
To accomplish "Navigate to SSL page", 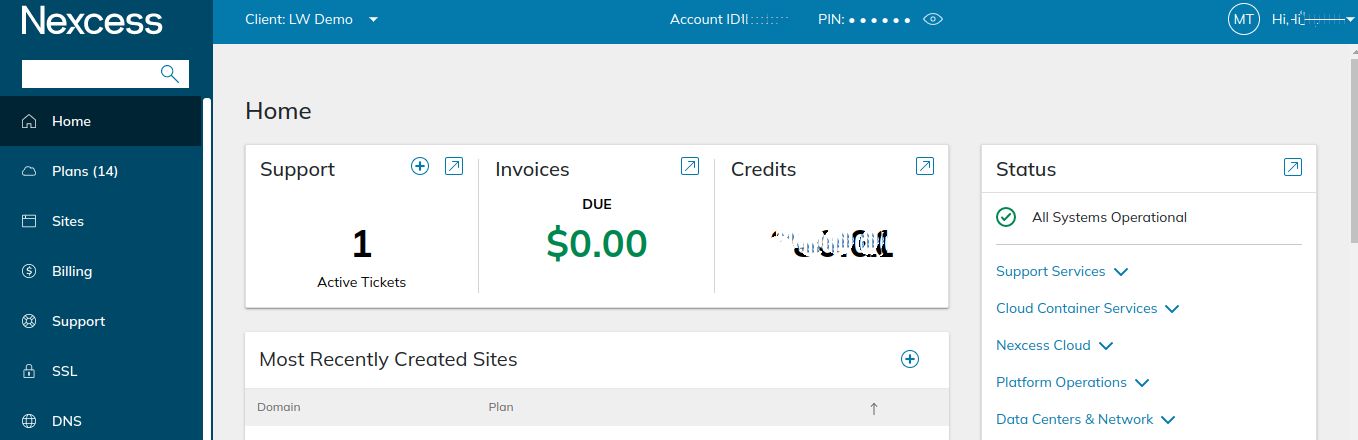I will tap(100, 371).
